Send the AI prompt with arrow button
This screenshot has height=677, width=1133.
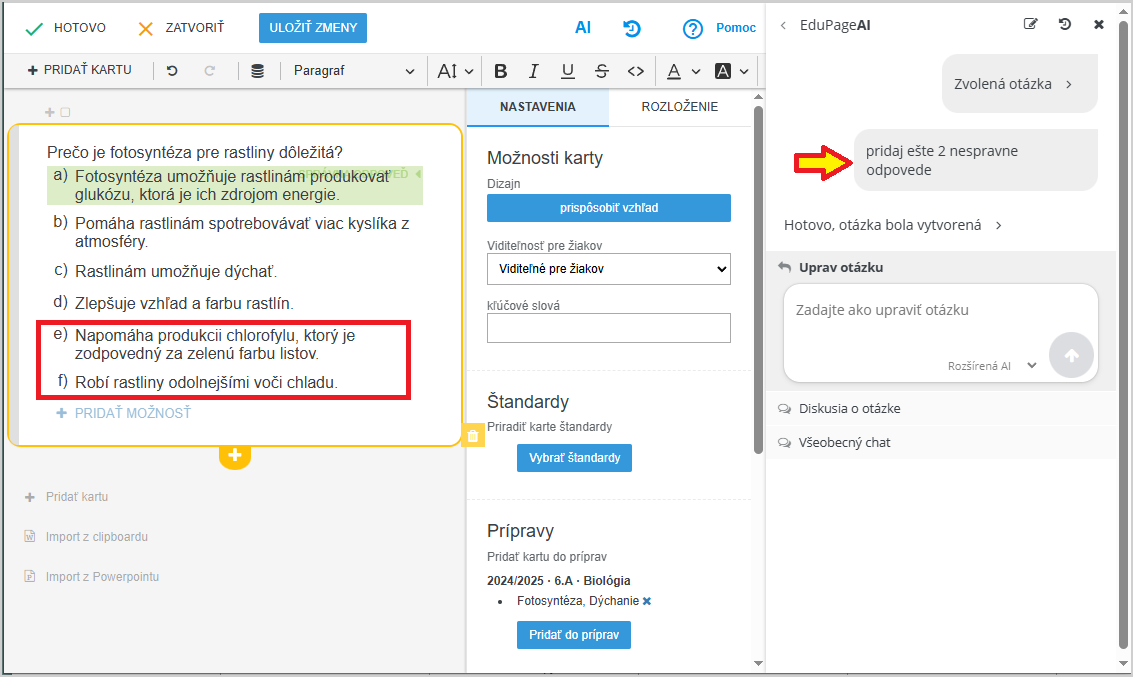pos(1071,355)
